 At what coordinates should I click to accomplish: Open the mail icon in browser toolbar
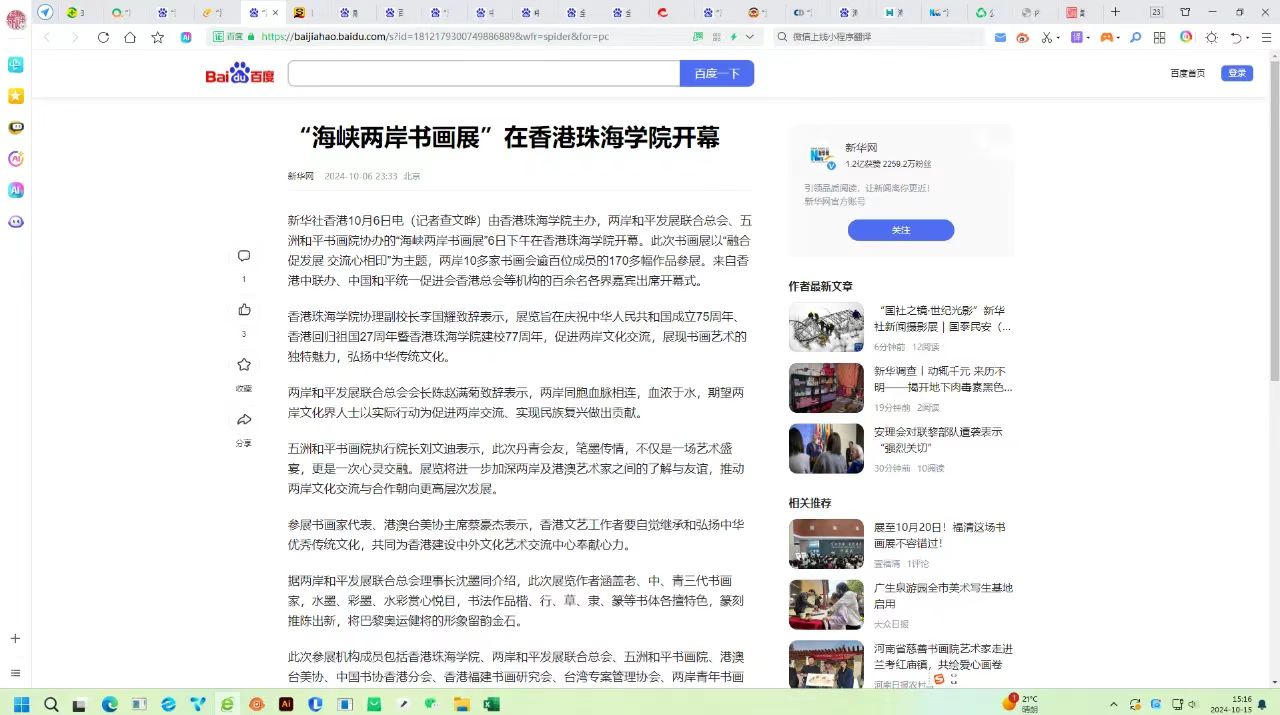tap(1001, 37)
